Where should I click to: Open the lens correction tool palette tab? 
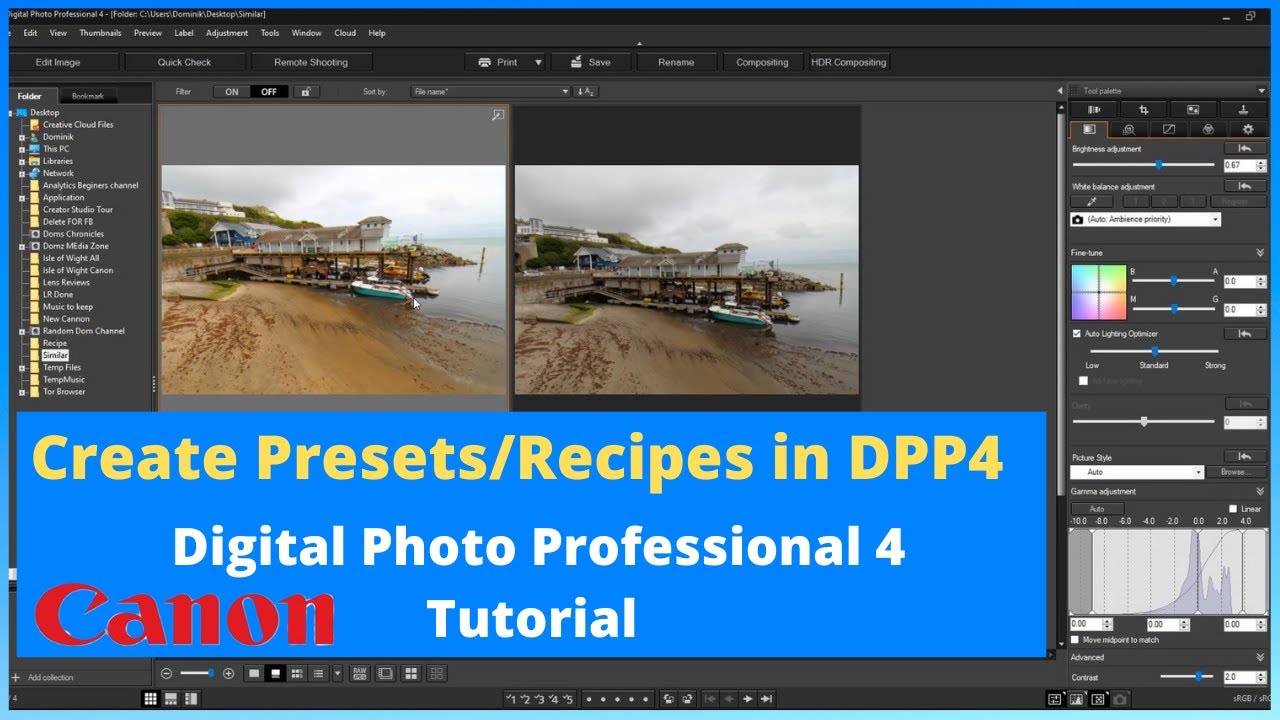[x=1094, y=110]
